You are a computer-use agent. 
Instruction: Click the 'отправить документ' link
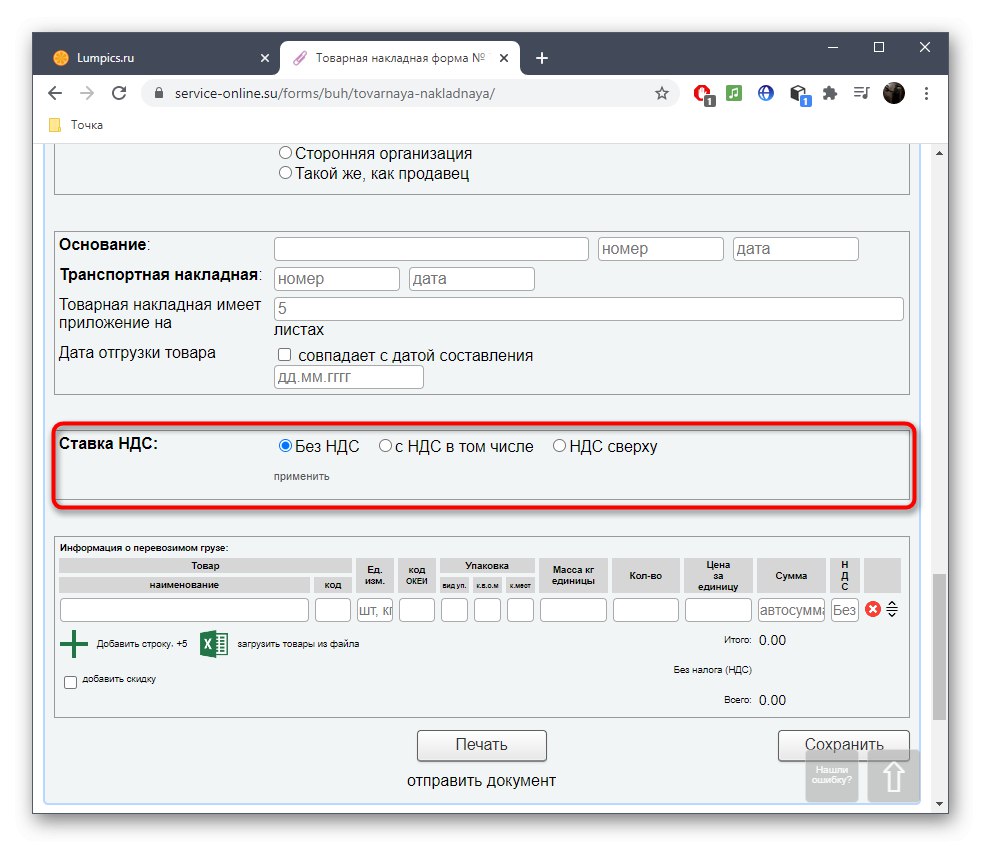481,781
